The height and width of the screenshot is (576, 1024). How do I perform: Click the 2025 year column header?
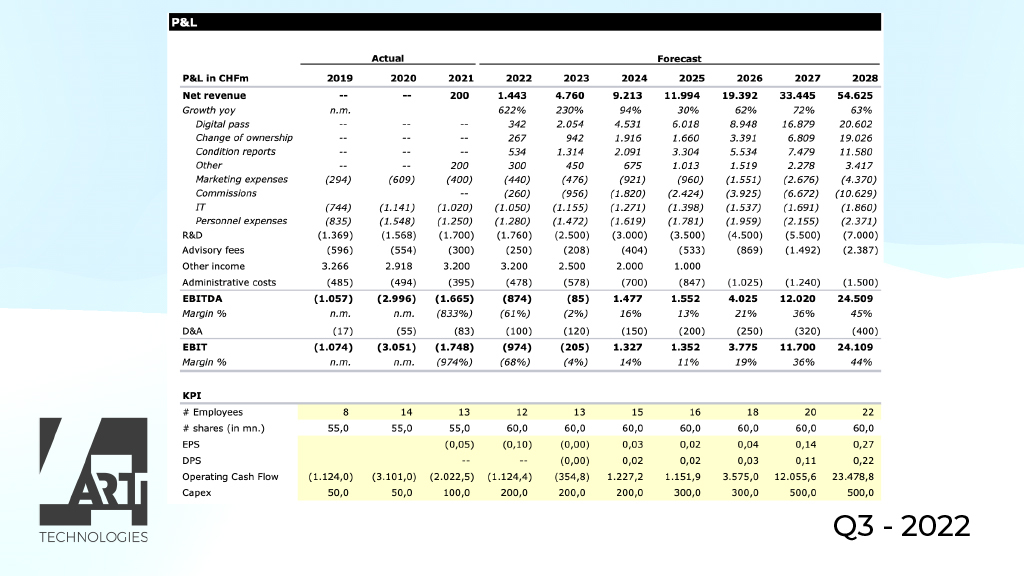[692, 78]
